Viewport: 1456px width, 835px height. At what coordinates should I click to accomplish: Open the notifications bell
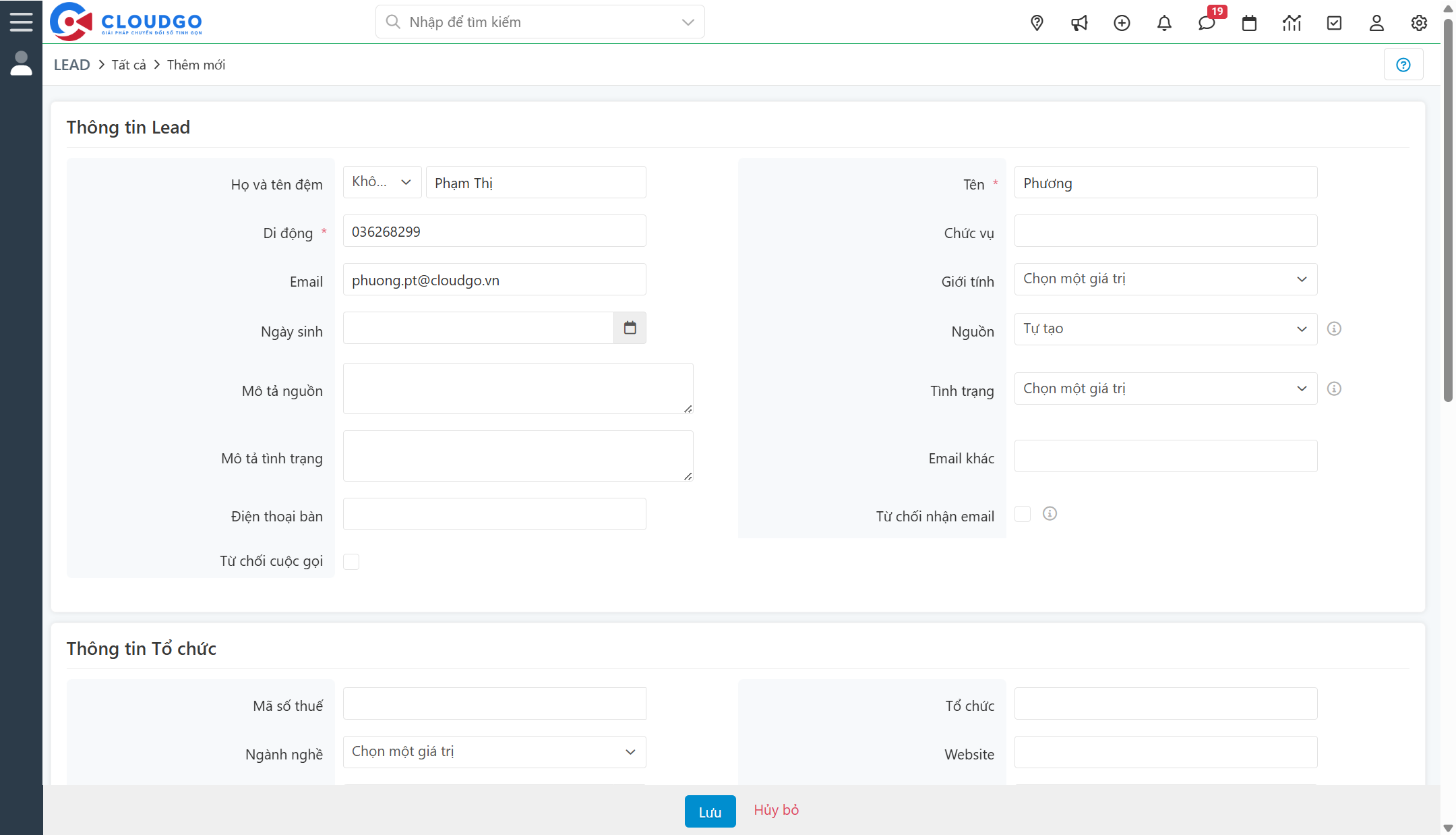(x=1164, y=23)
